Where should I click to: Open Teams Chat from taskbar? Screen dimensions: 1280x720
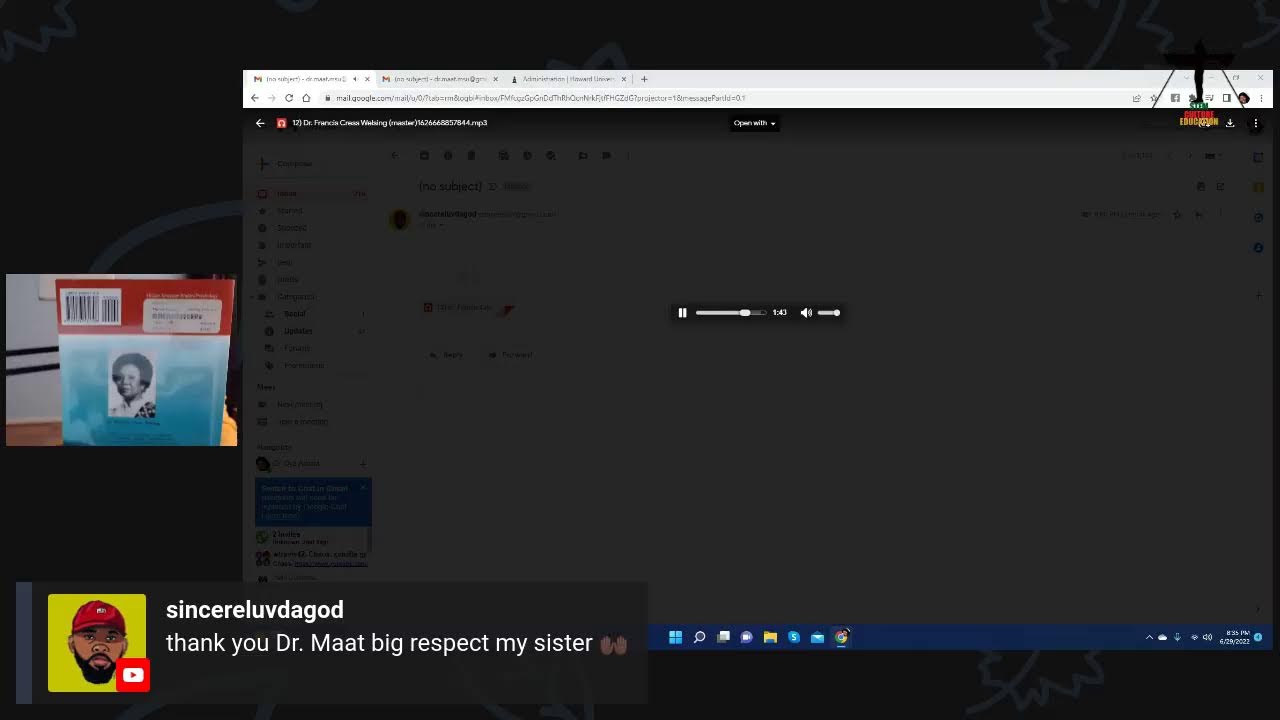tap(746, 637)
